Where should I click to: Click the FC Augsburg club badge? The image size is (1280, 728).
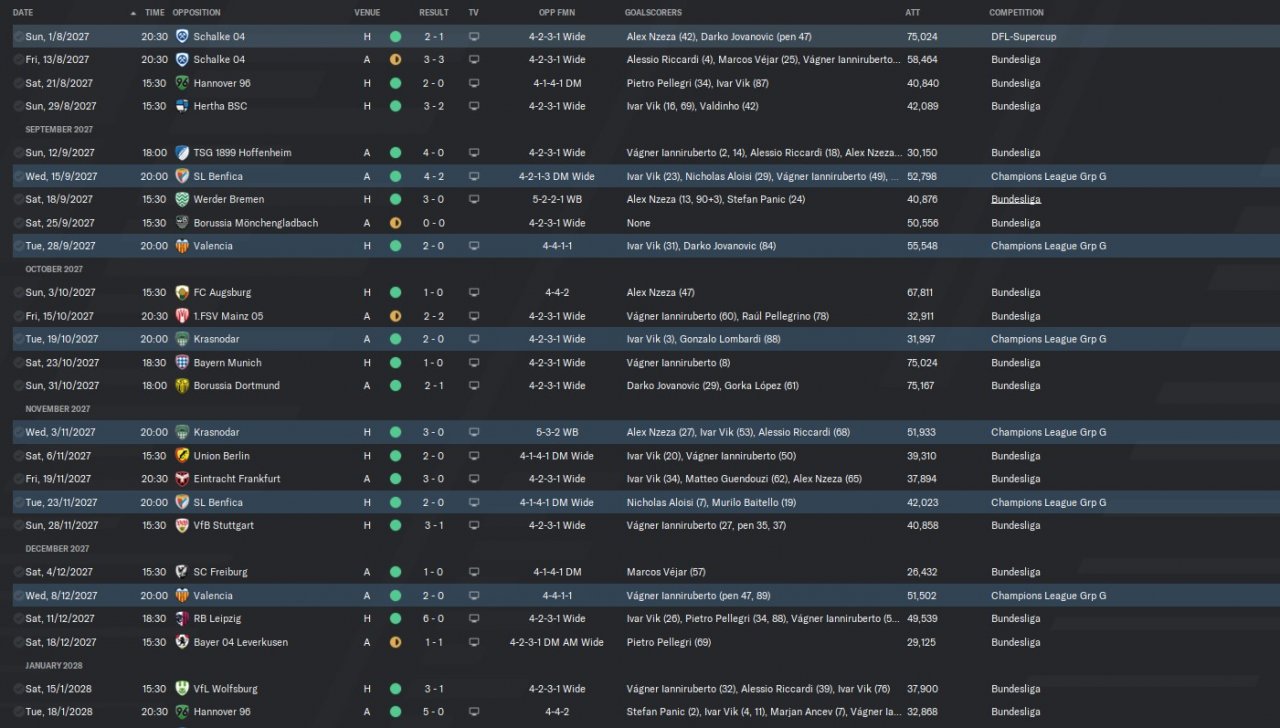click(x=182, y=293)
